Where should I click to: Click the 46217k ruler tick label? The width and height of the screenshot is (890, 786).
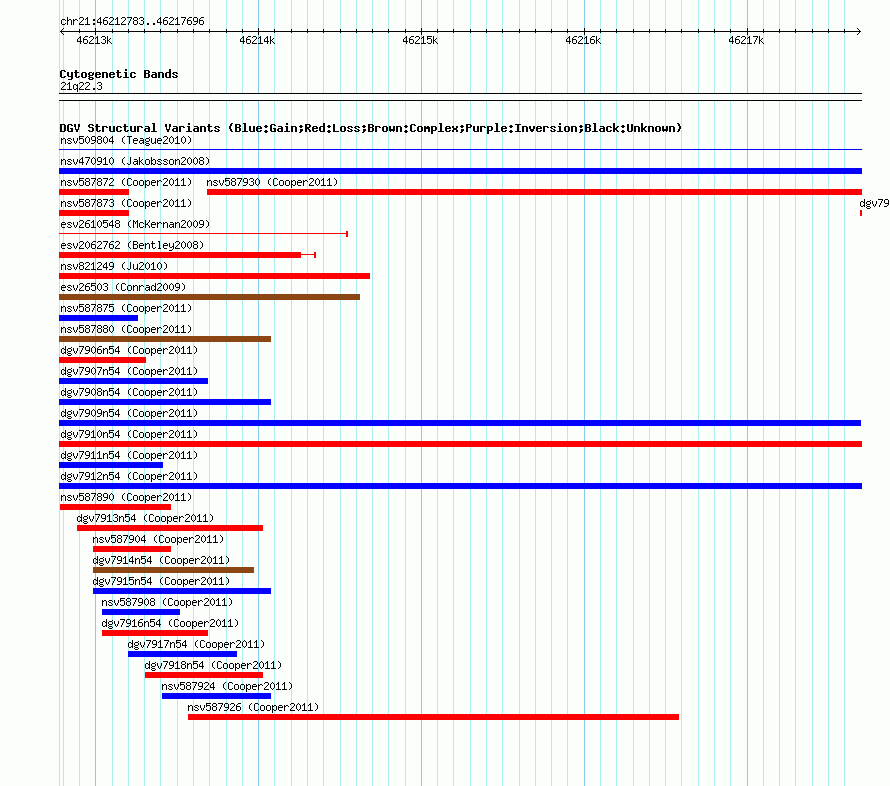(746, 40)
